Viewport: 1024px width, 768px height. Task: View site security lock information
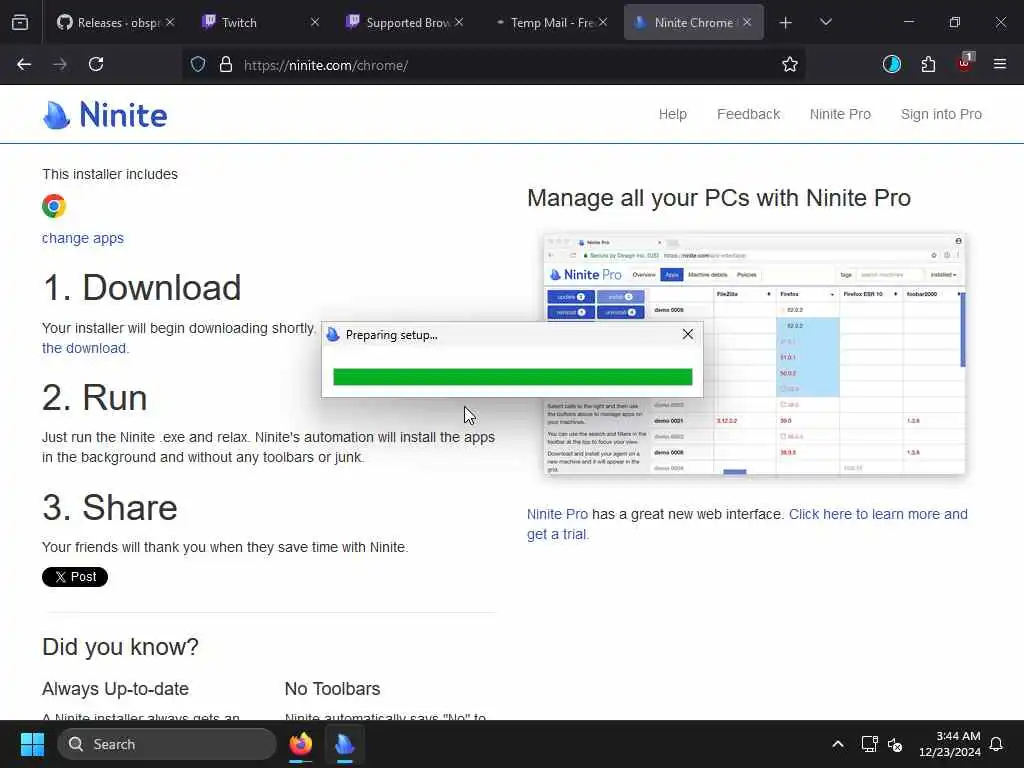(x=226, y=64)
